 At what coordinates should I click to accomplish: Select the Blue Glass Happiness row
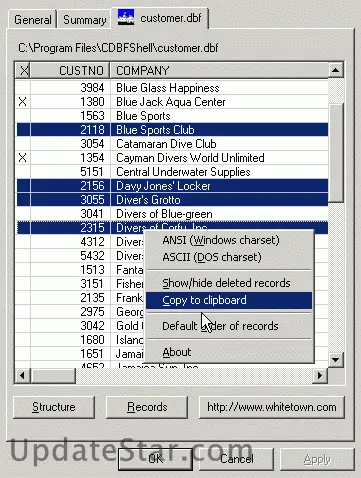coord(172,88)
